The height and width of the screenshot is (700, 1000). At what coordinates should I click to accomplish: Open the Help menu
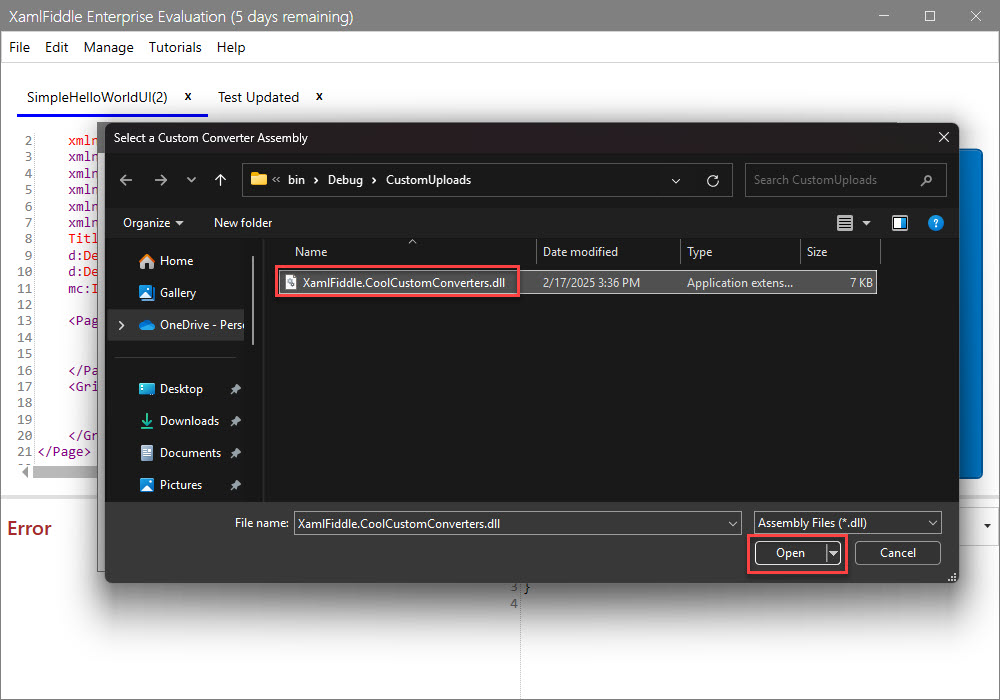pos(231,47)
